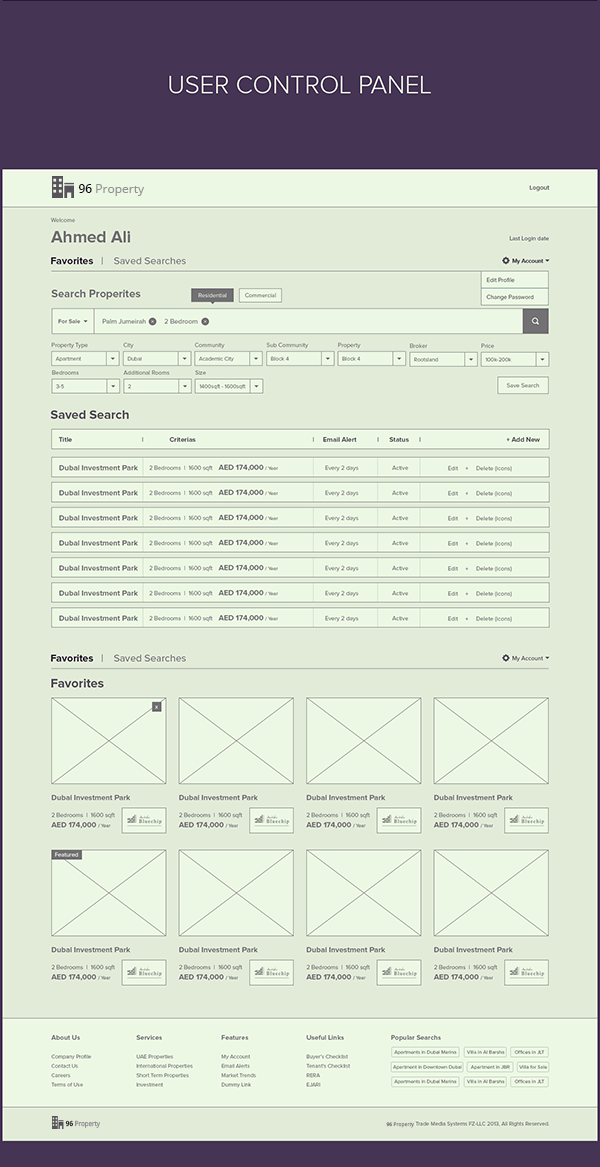Open the Price range dropdown

[514, 359]
